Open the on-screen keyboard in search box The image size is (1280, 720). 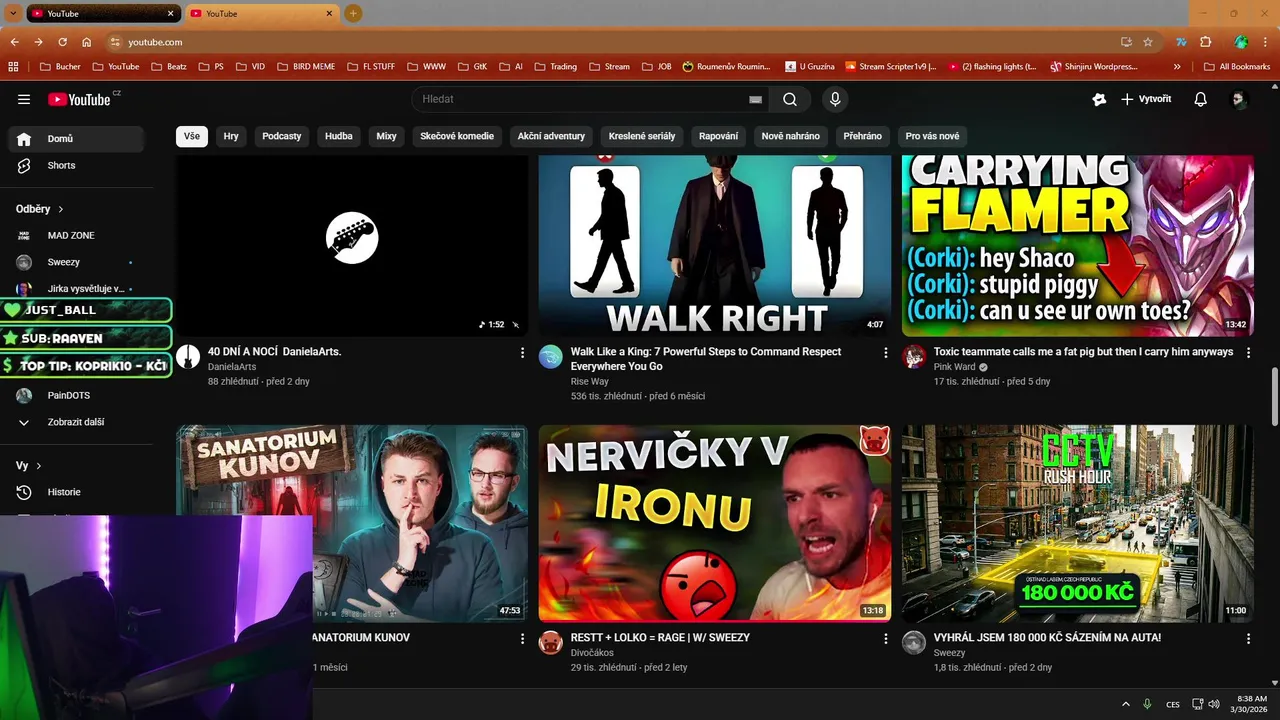[x=755, y=99]
